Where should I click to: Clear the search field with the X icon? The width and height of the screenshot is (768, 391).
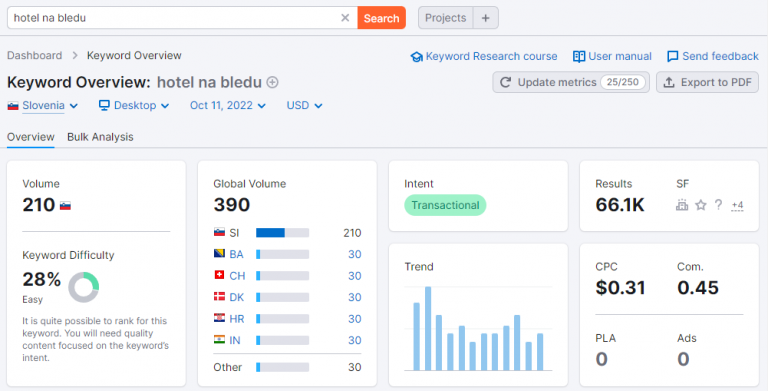point(345,18)
